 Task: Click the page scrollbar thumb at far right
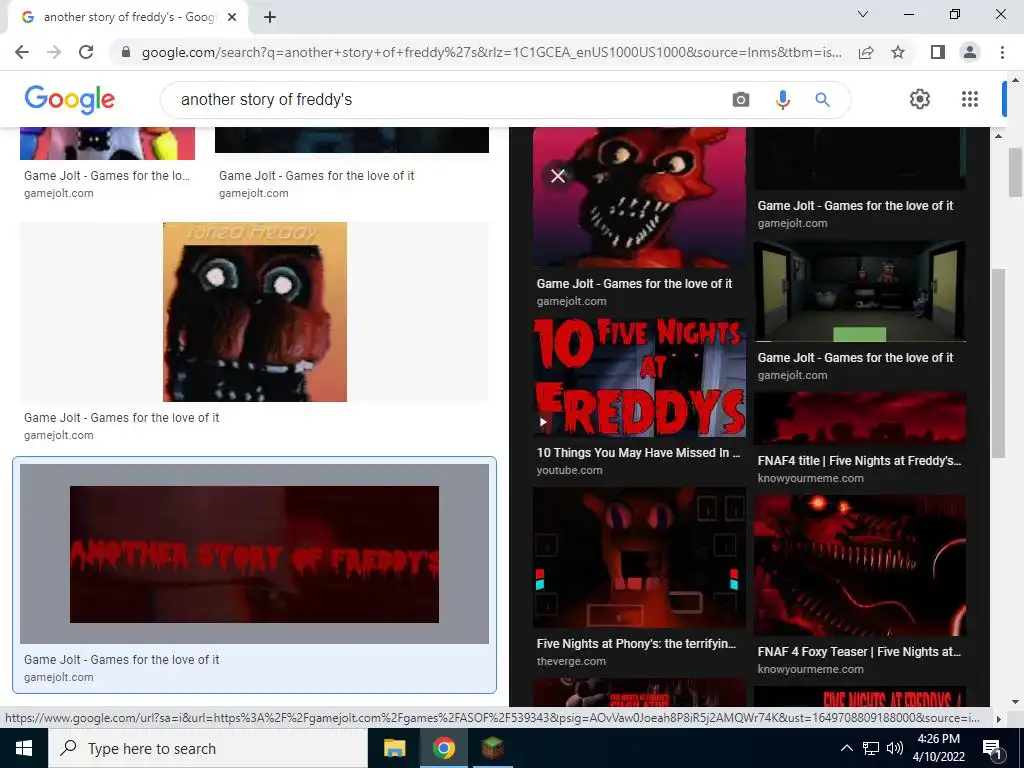tap(1015, 172)
